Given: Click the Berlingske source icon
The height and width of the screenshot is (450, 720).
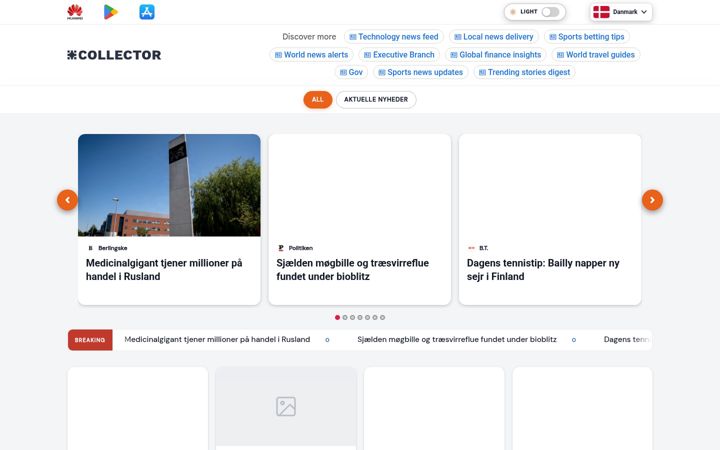Looking at the screenshot, I should (x=90, y=248).
